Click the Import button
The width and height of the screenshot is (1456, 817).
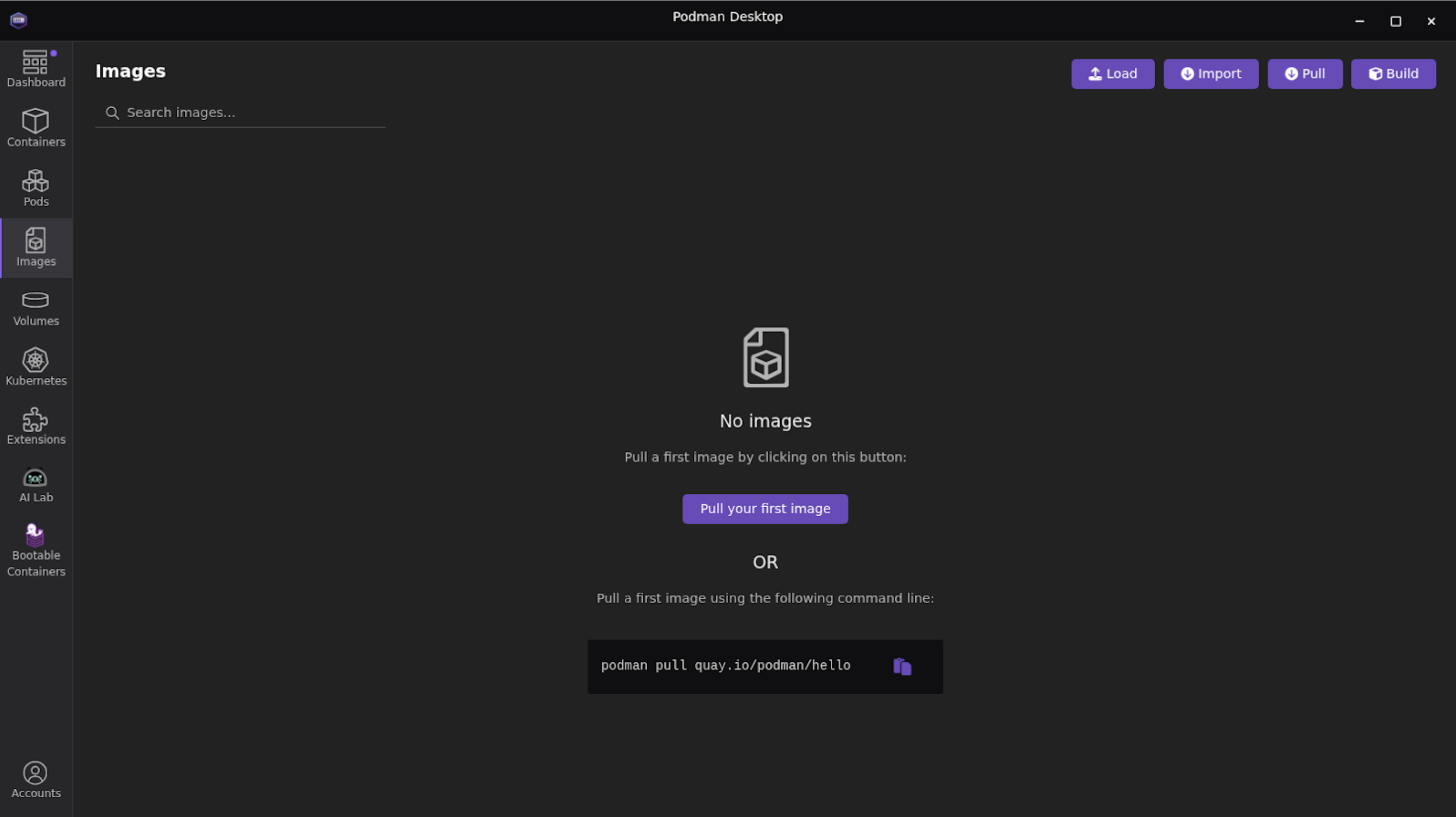pos(1211,74)
